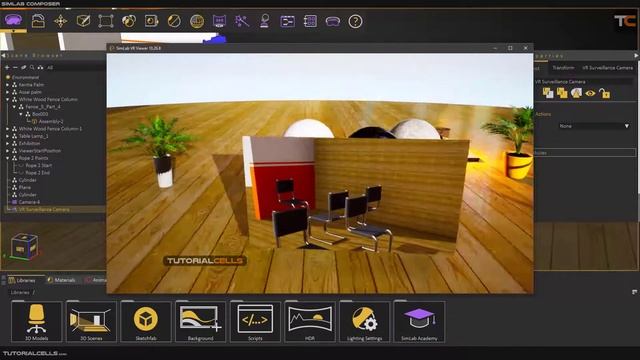Click the first yellow copy icon in Properties
The height and width of the screenshot is (360, 640).
548,93
